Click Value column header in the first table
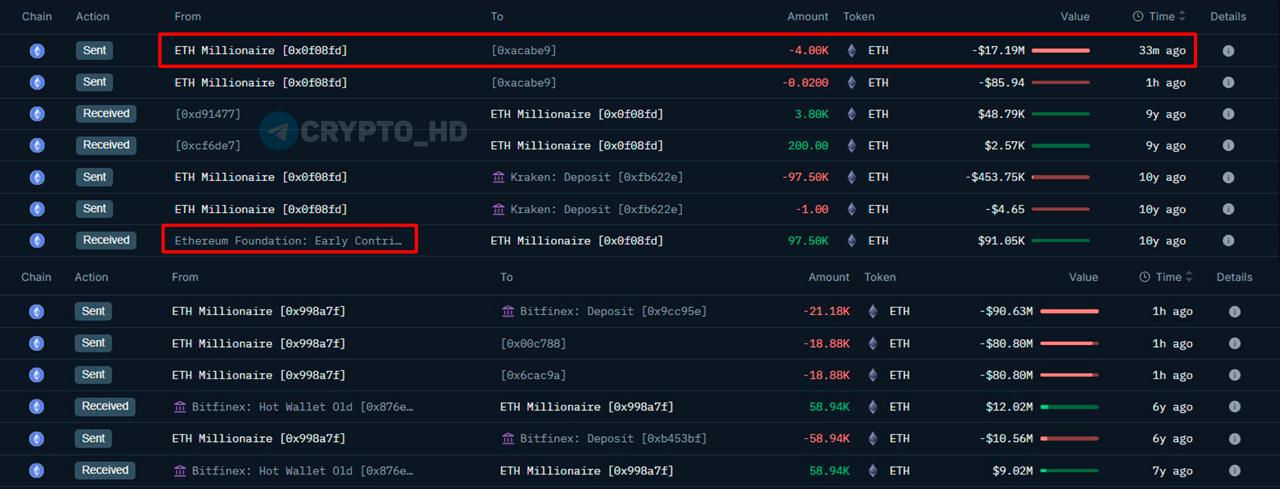The height and width of the screenshot is (489, 1280). point(1075,16)
